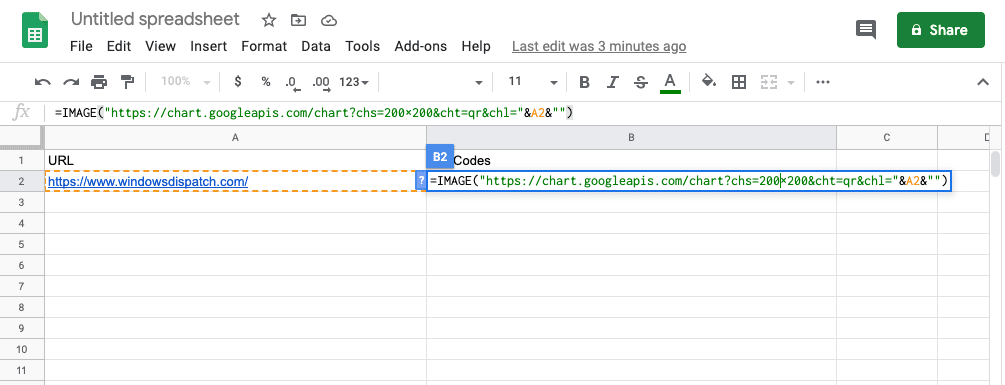Open more number formats dropdown
The width and height of the screenshot is (1005, 385).
click(354, 82)
